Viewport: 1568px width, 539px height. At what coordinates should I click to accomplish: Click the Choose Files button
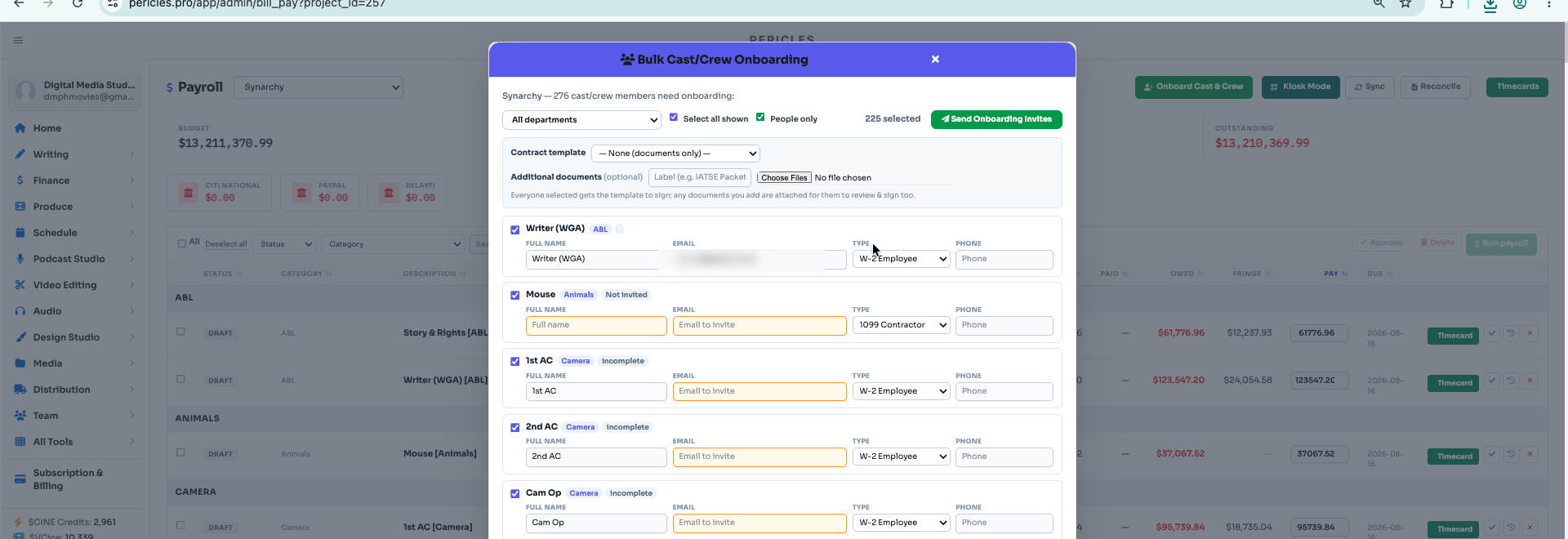click(x=784, y=178)
